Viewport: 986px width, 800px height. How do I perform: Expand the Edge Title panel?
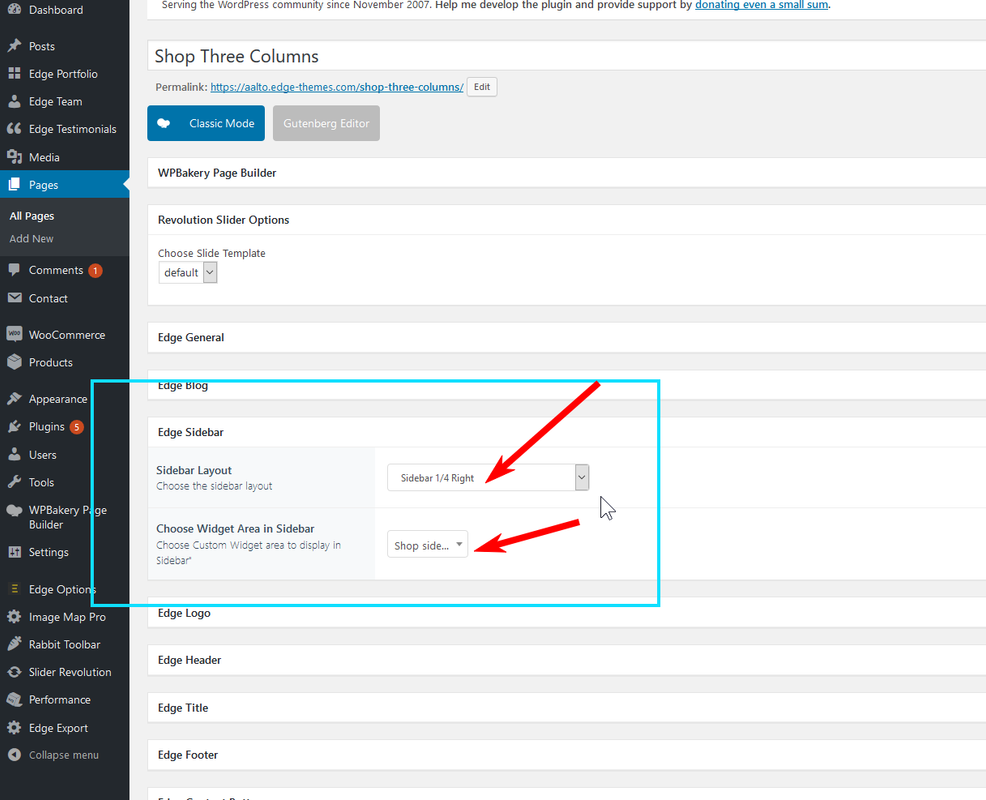pos(567,708)
